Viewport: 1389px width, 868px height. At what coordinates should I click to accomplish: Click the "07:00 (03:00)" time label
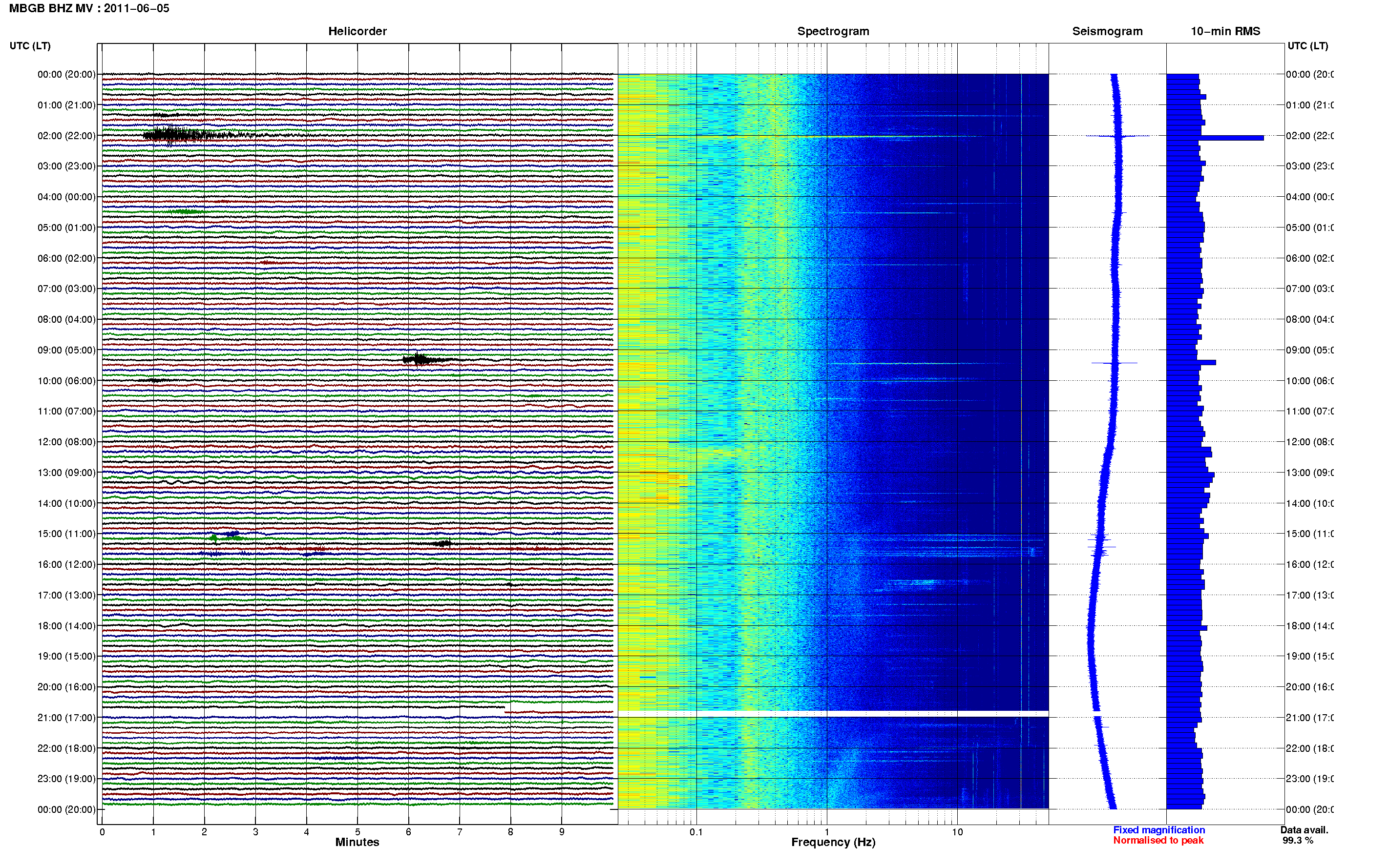(x=66, y=288)
